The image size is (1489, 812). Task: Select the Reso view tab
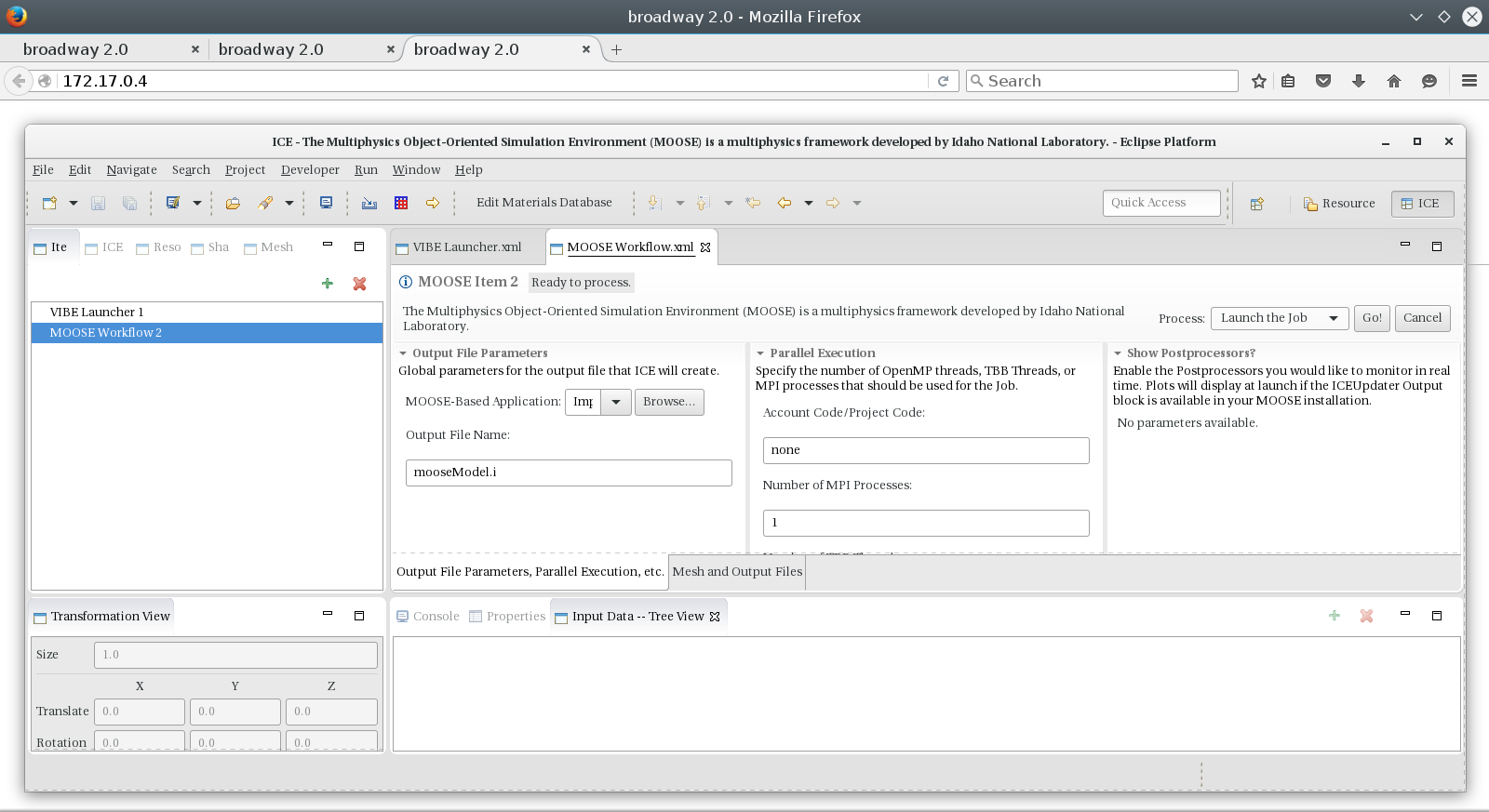(x=158, y=247)
